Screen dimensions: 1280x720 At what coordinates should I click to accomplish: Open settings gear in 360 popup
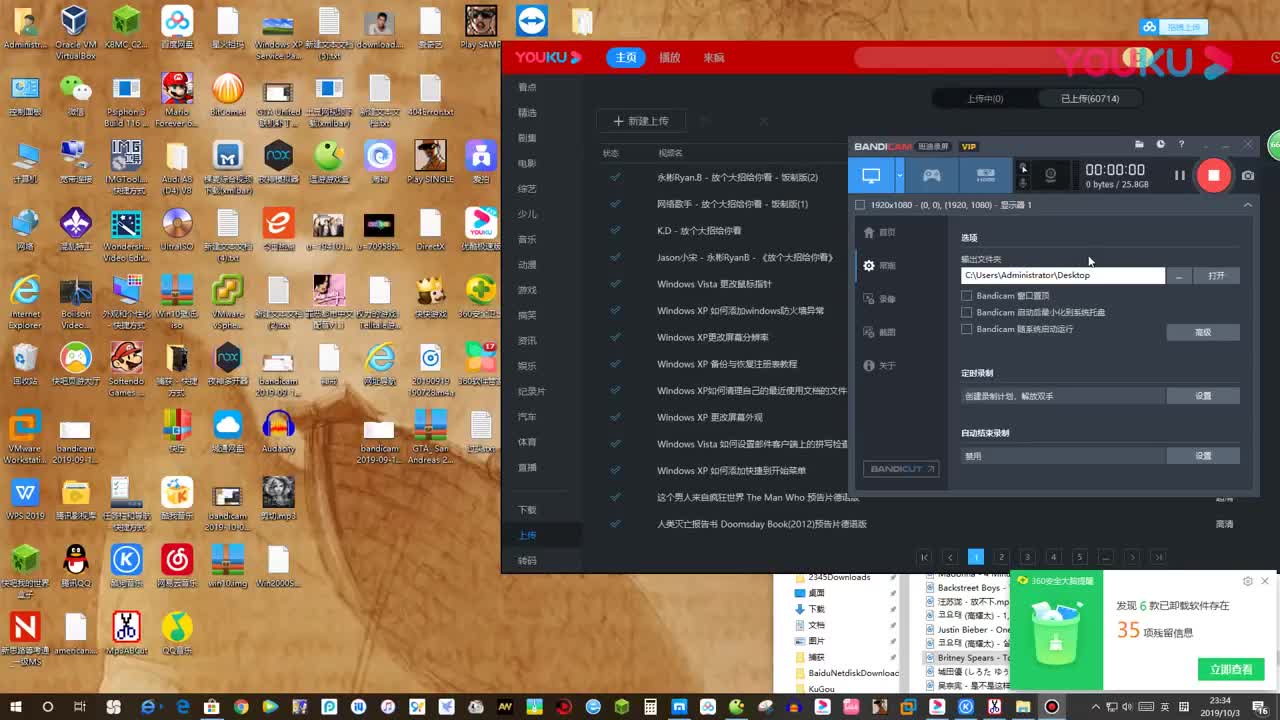tap(1247, 581)
